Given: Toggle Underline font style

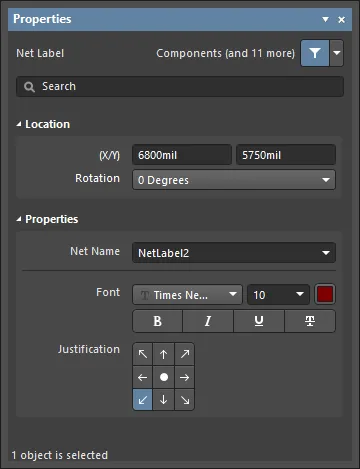Looking at the screenshot, I should 259,321.
